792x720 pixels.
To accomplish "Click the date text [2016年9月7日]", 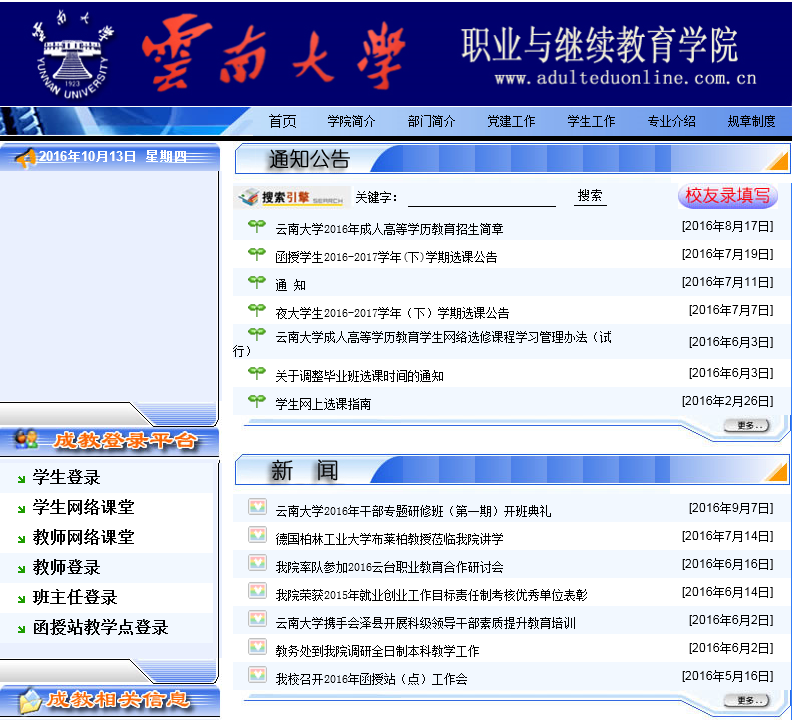I will 731,508.
